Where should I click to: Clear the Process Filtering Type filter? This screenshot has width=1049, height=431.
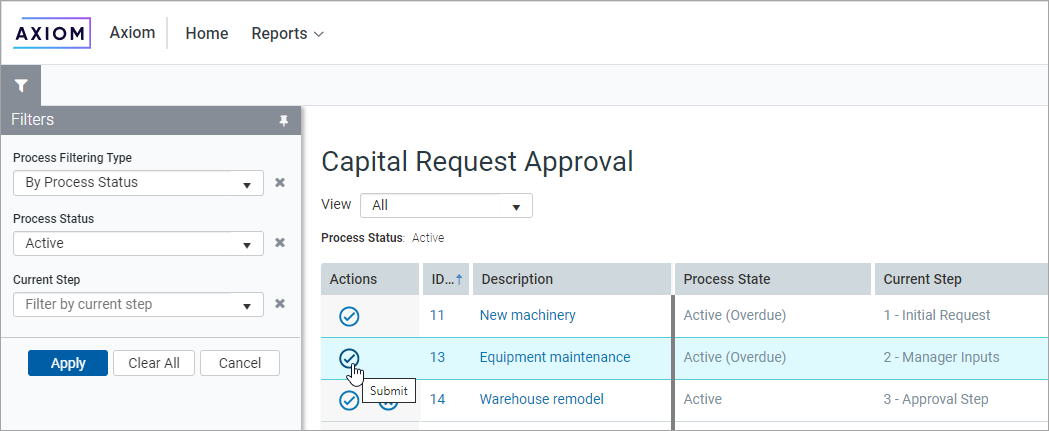[x=280, y=183]
